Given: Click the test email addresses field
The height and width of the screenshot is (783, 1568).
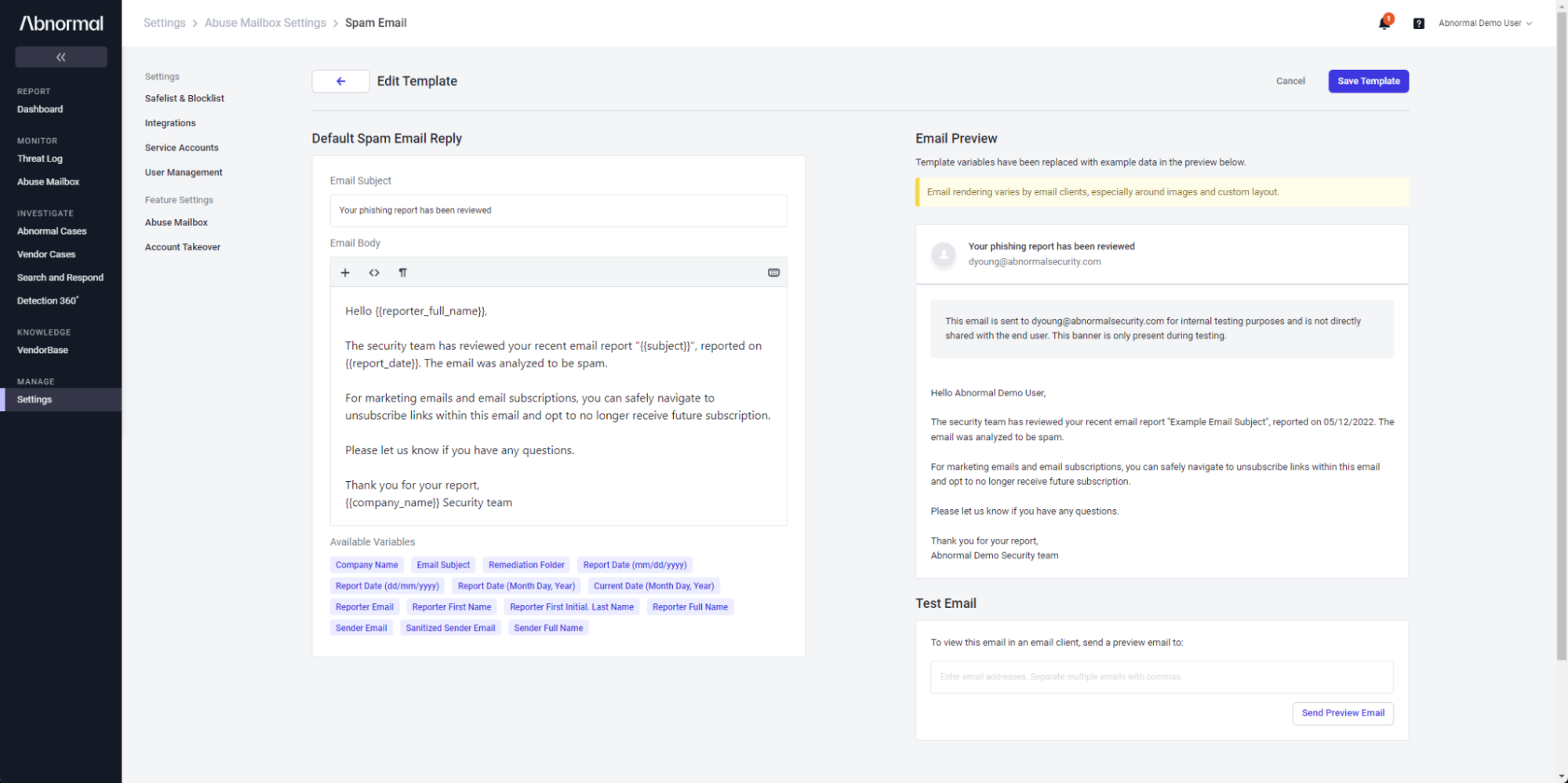Looking at the screenshot, I should [1162, 677].
